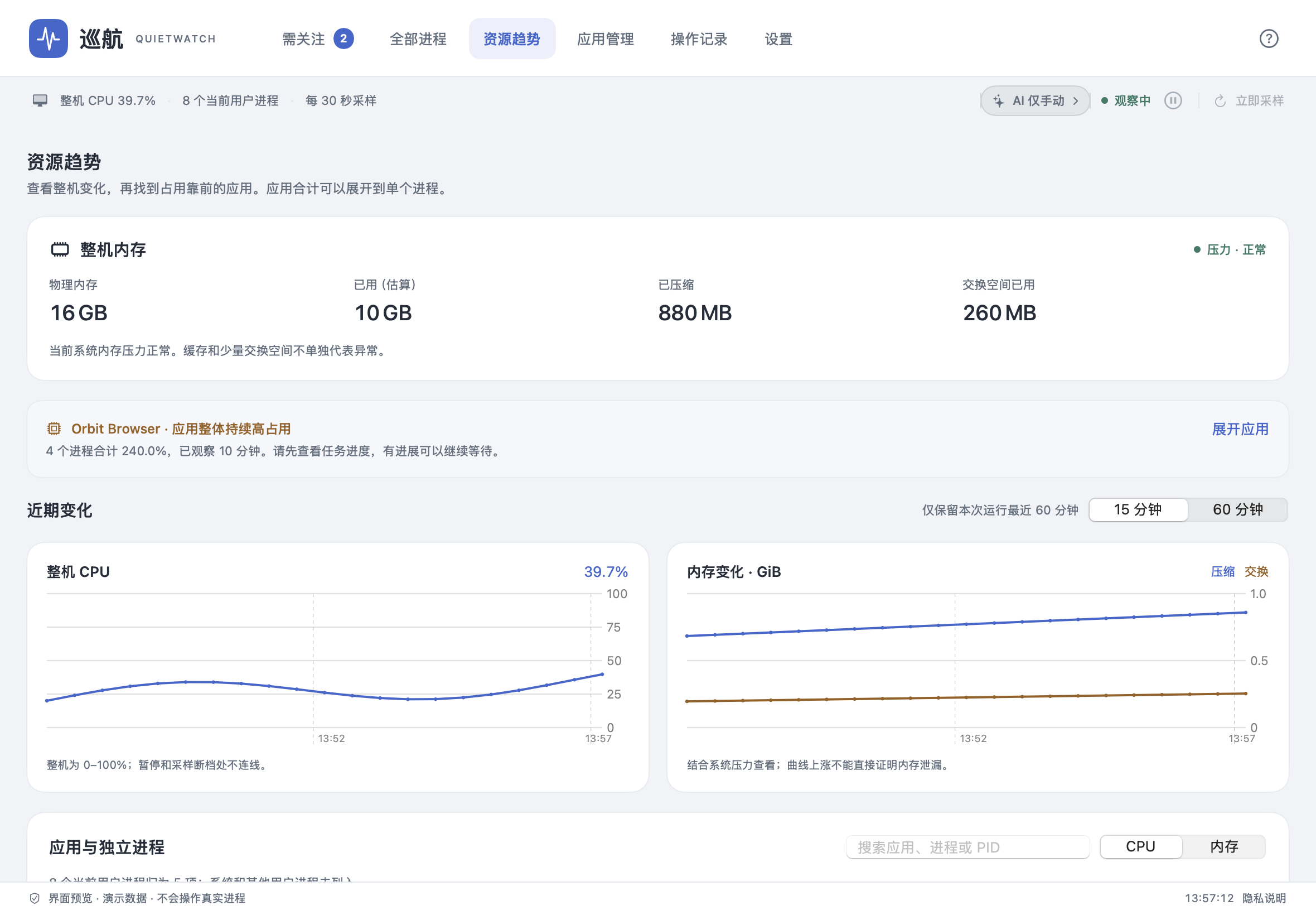Open the help question mark icon
1316x915 pixels.
[x=1269, y=38]
